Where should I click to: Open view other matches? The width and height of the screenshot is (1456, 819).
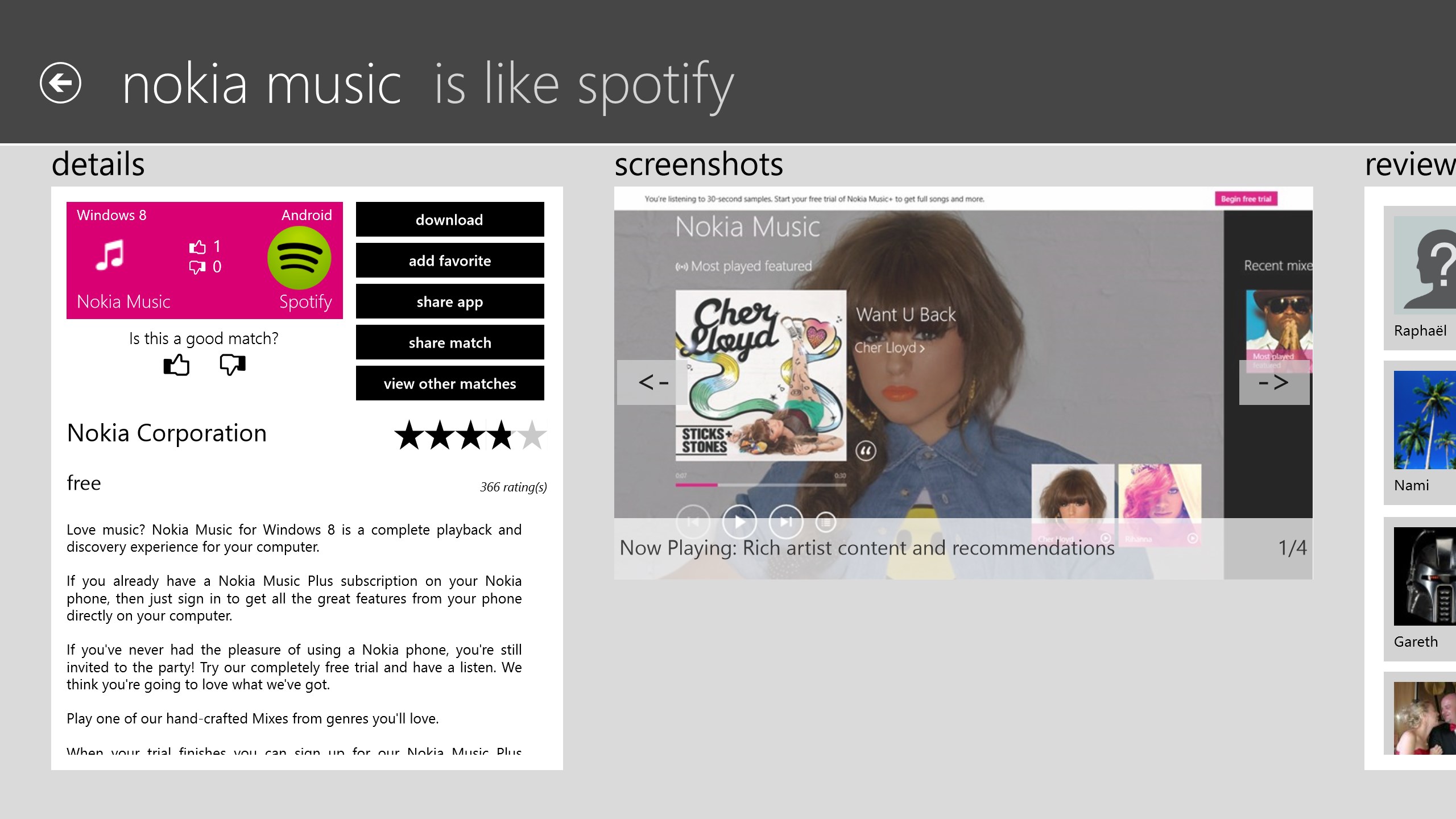pos(449,383)
